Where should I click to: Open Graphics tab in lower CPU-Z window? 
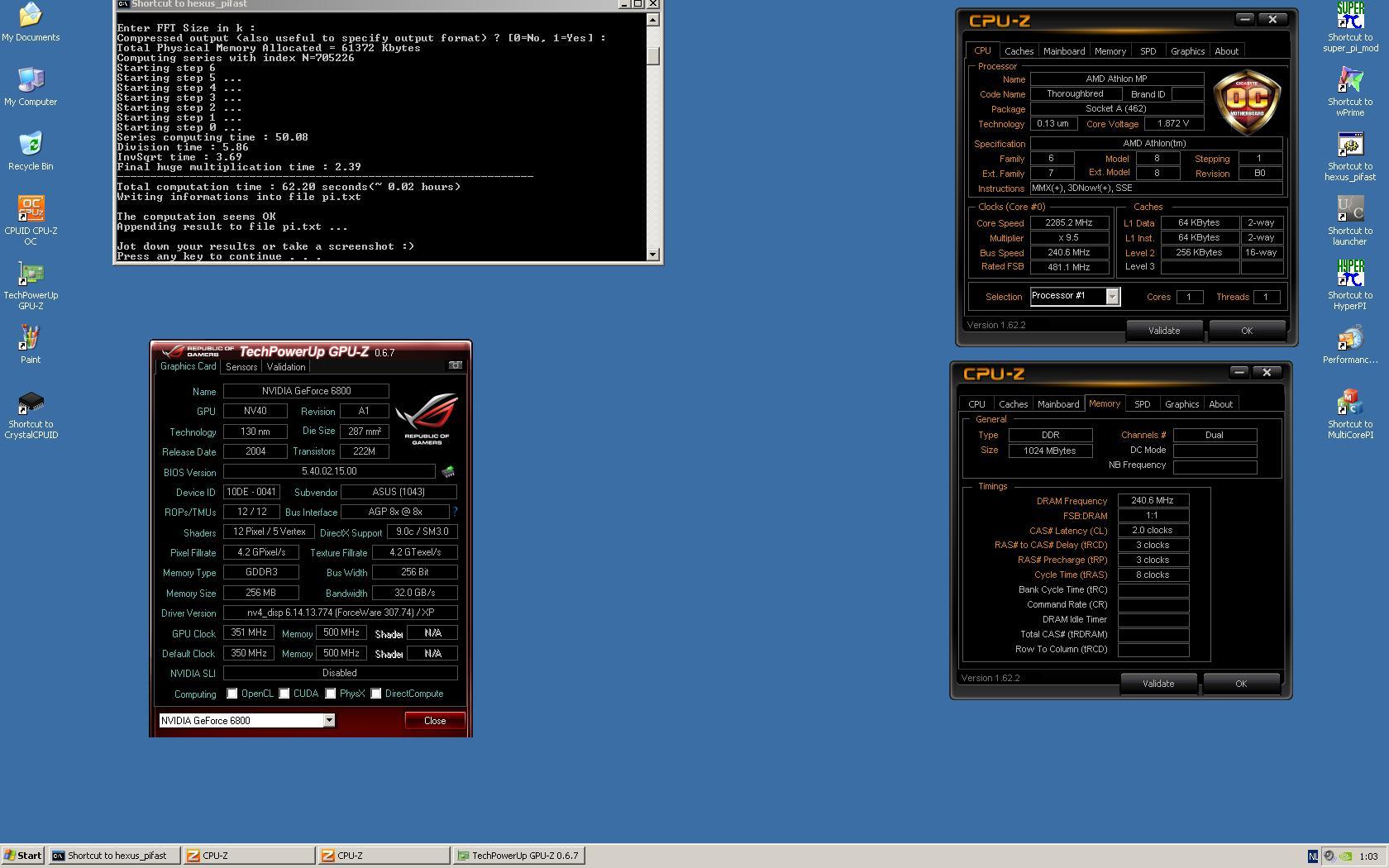[1181, 404]
